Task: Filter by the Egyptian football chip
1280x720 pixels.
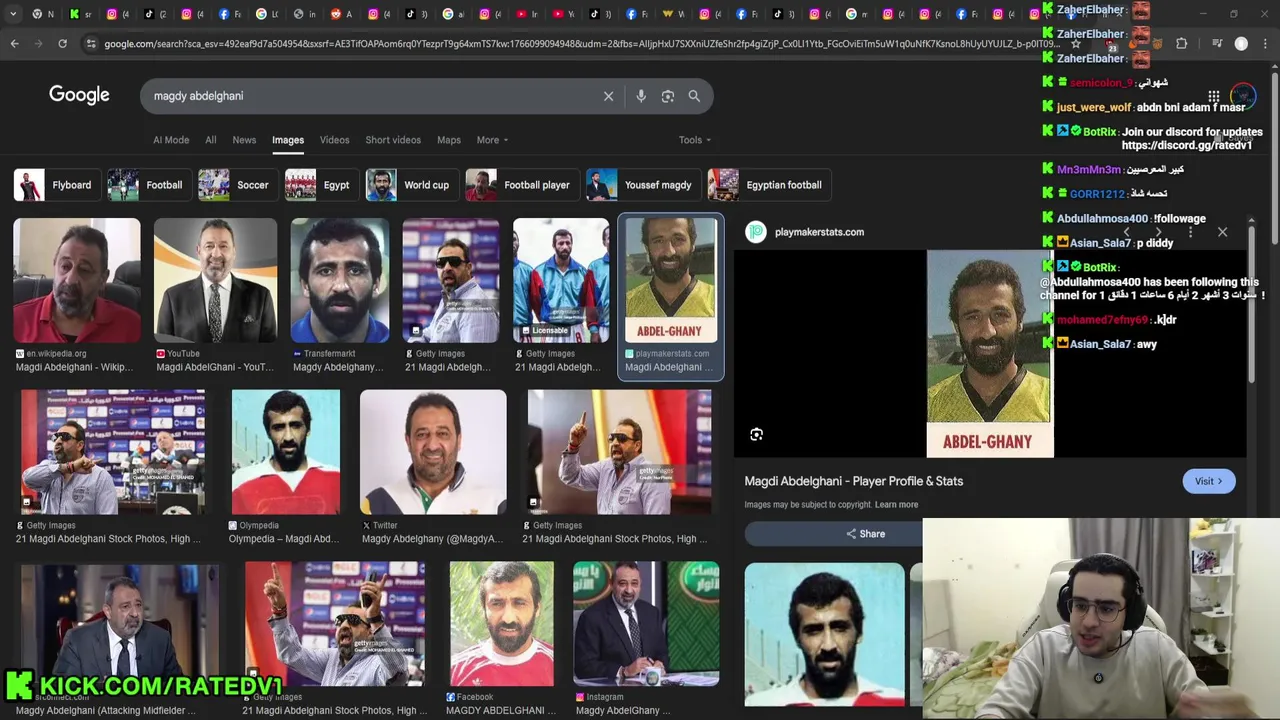Action: [768, 185]
